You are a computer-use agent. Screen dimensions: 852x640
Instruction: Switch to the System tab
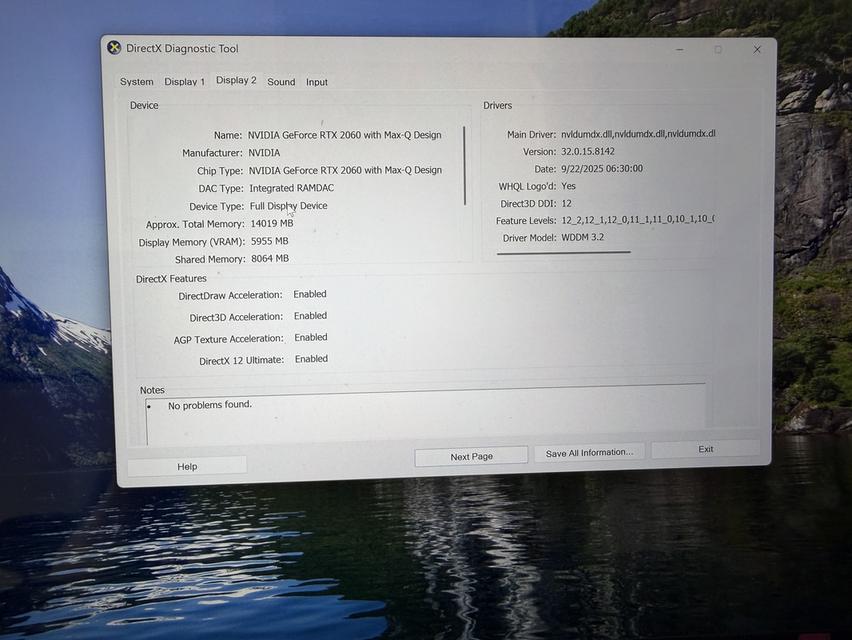coord(137,82)
